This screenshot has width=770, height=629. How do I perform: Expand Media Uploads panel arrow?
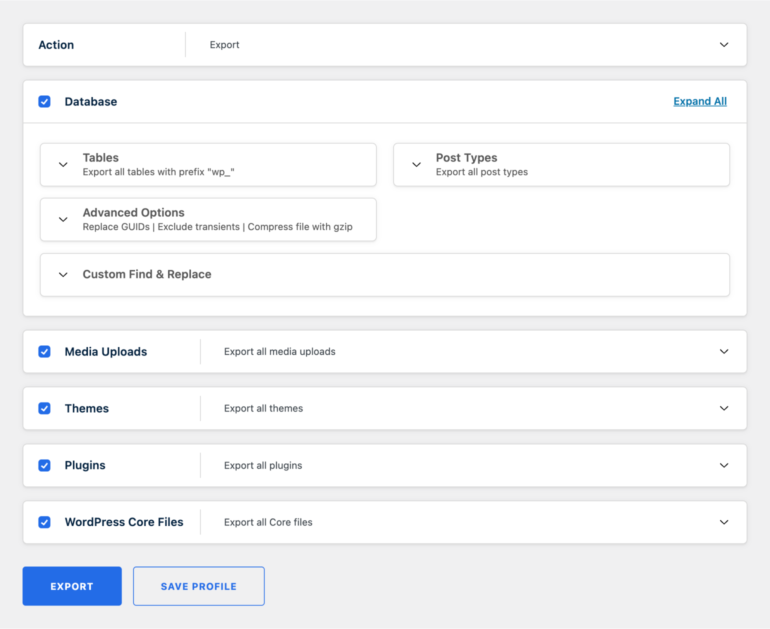(724, 352)
